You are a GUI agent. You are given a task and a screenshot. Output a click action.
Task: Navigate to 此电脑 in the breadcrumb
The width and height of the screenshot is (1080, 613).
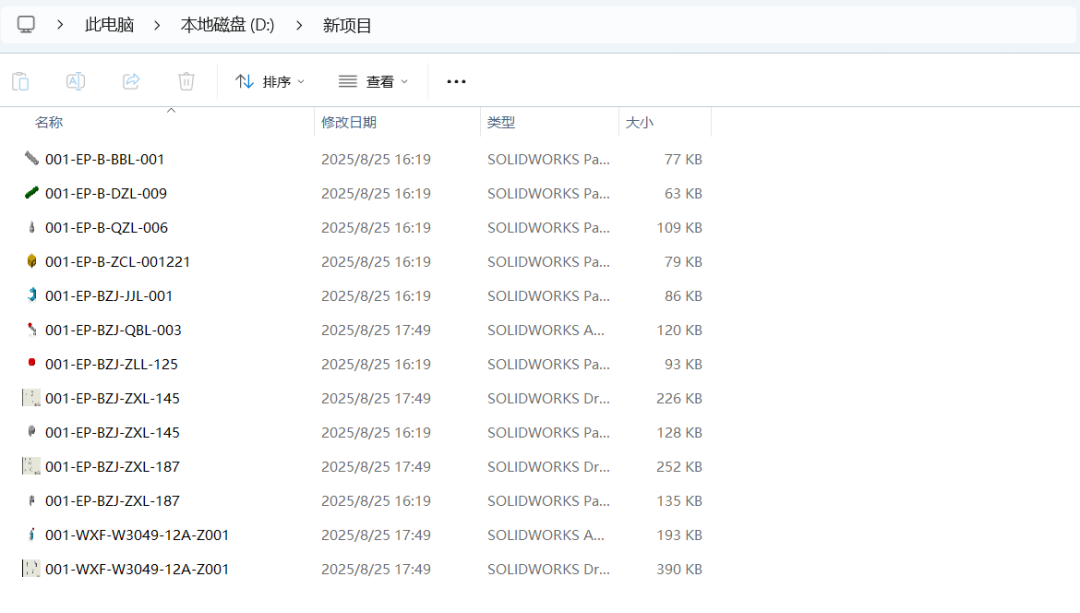109,25
